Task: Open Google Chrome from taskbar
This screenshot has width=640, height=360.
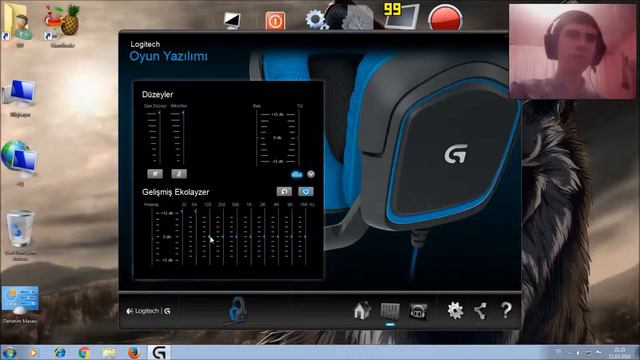Action: pos(84,353)
